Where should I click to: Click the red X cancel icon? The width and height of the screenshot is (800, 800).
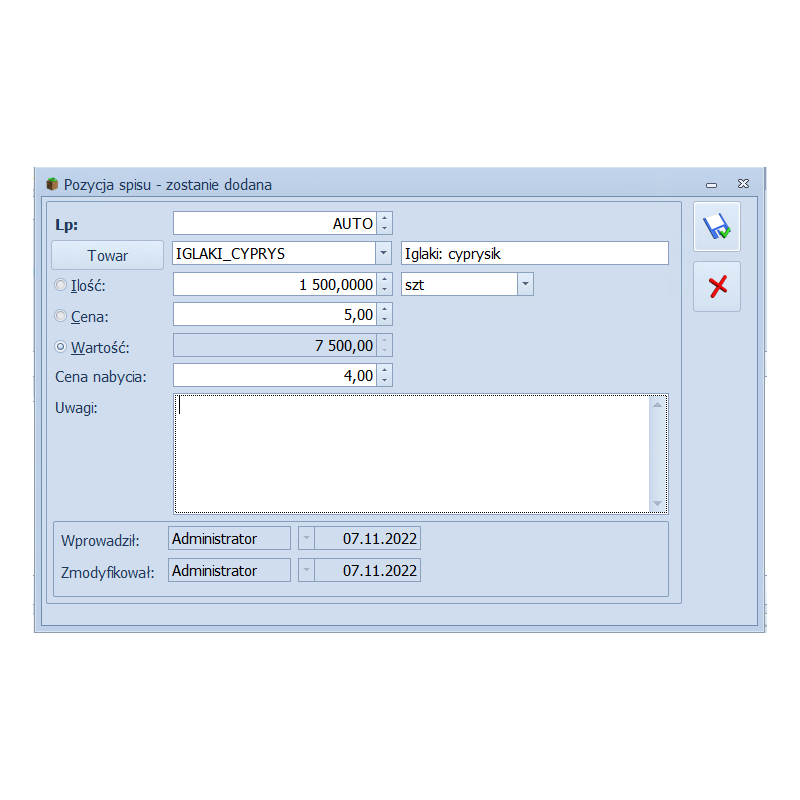coord(717,287)
